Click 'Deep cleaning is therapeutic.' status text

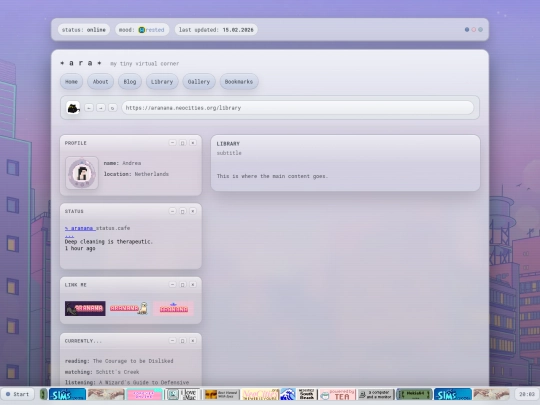108,242
